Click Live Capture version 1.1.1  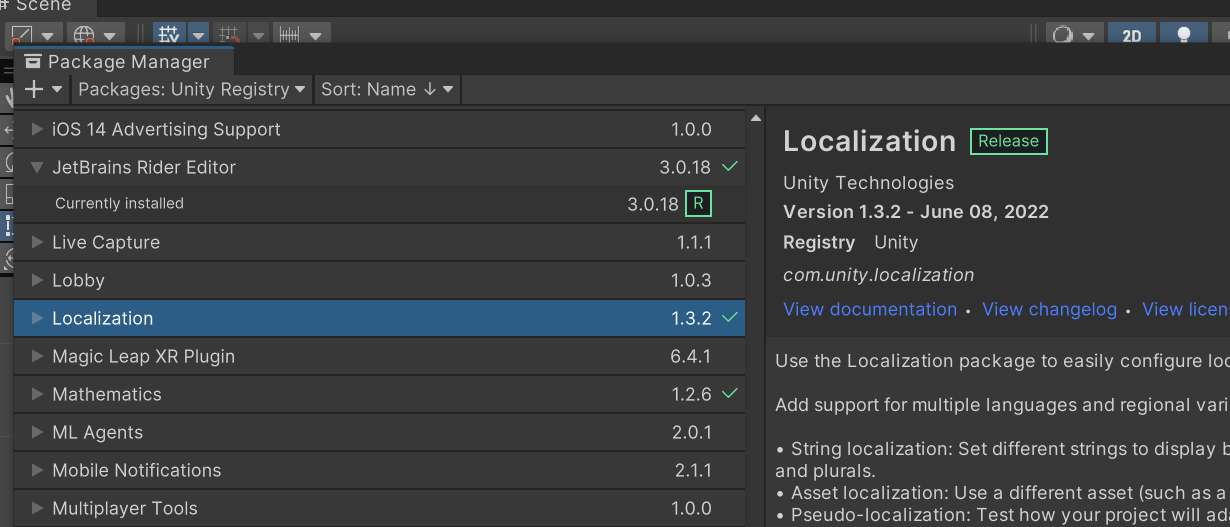coord(693,242)
